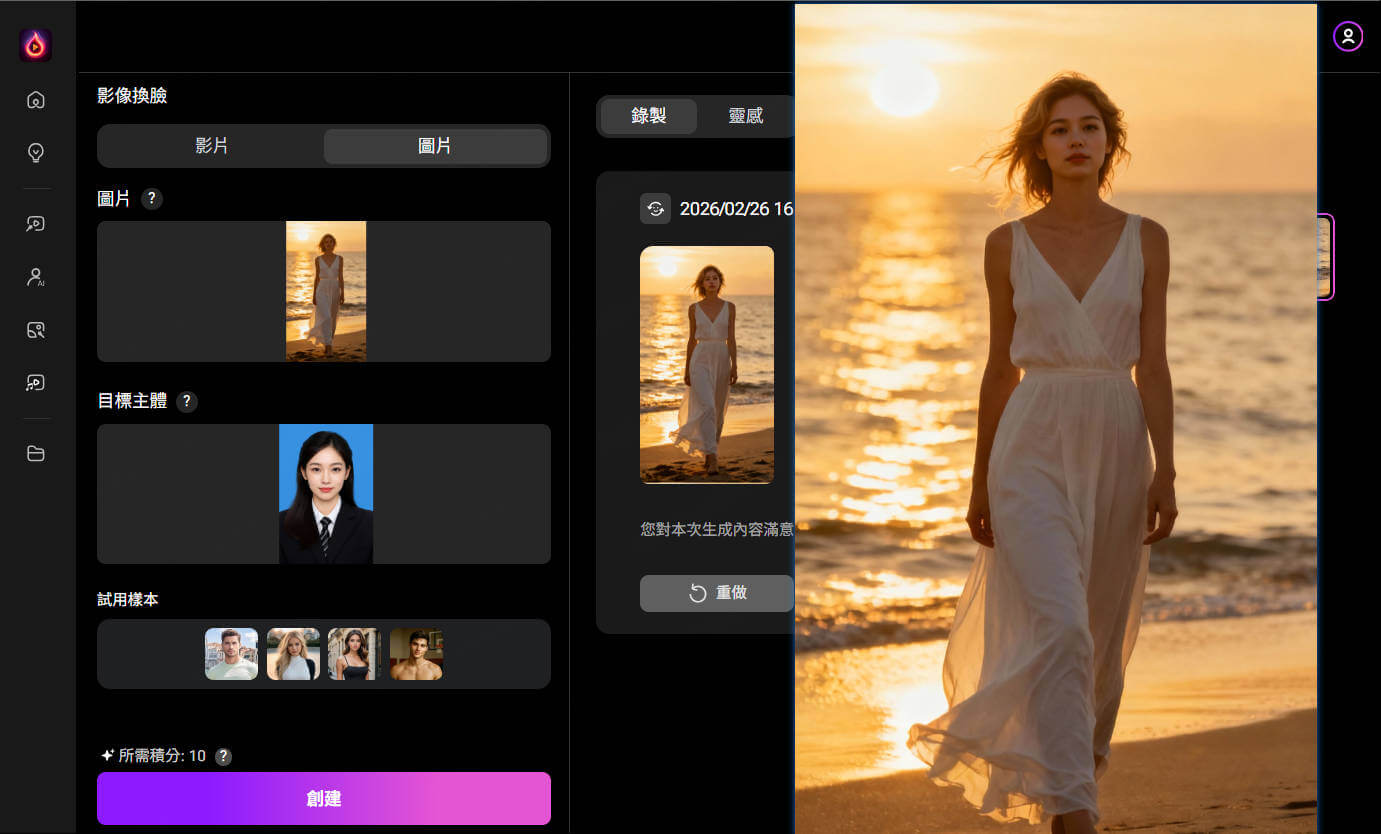Switch to the 影片 tab

(x=211, y=146)
